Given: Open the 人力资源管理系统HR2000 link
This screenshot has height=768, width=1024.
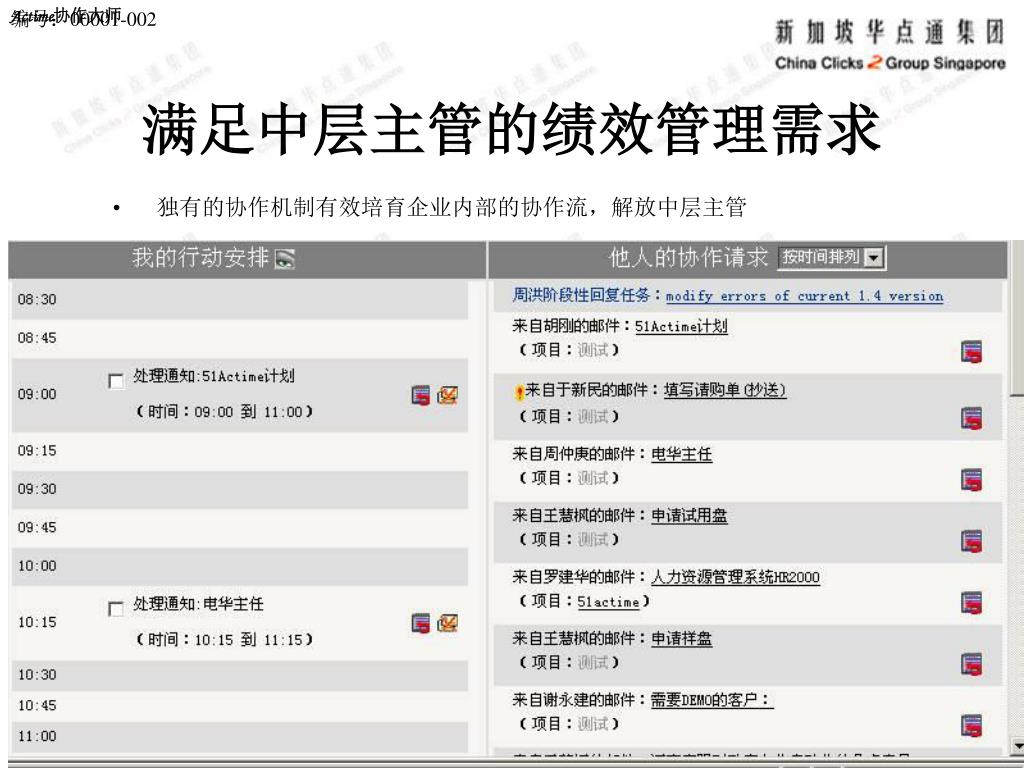Looking at the screenshot, I should (x=735, y=577).
